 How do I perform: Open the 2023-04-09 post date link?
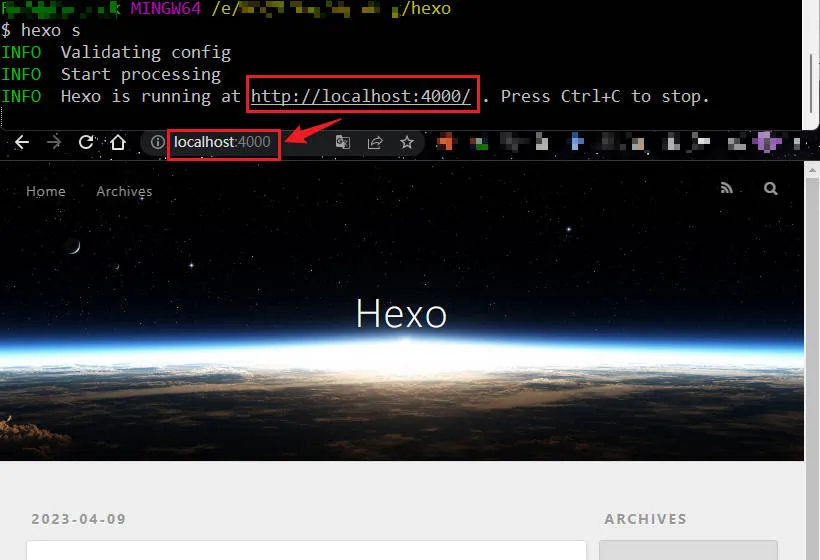78,519
